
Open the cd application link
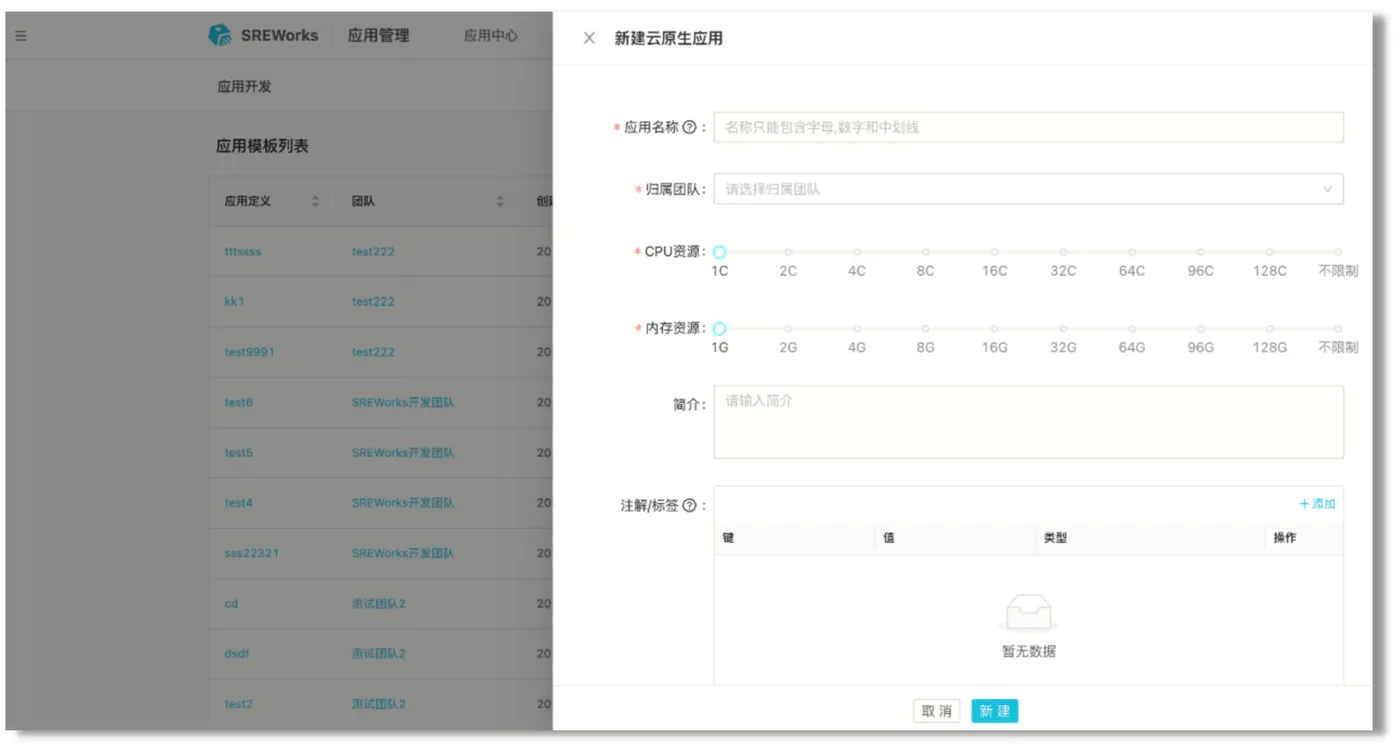pyautogui.click(x=231, y=604)
